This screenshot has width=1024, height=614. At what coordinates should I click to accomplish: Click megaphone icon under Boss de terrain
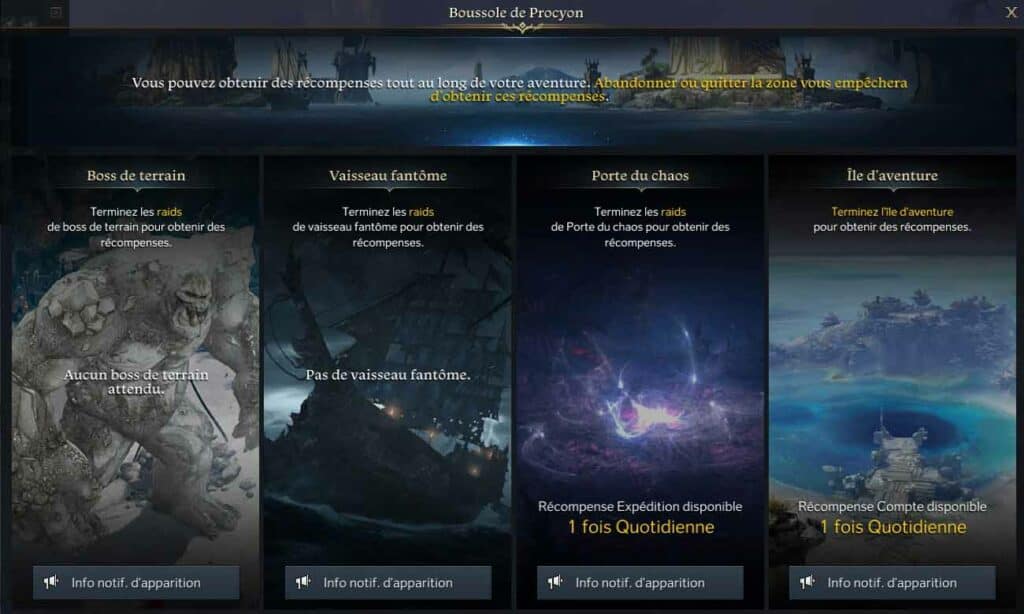pos(51,582)
